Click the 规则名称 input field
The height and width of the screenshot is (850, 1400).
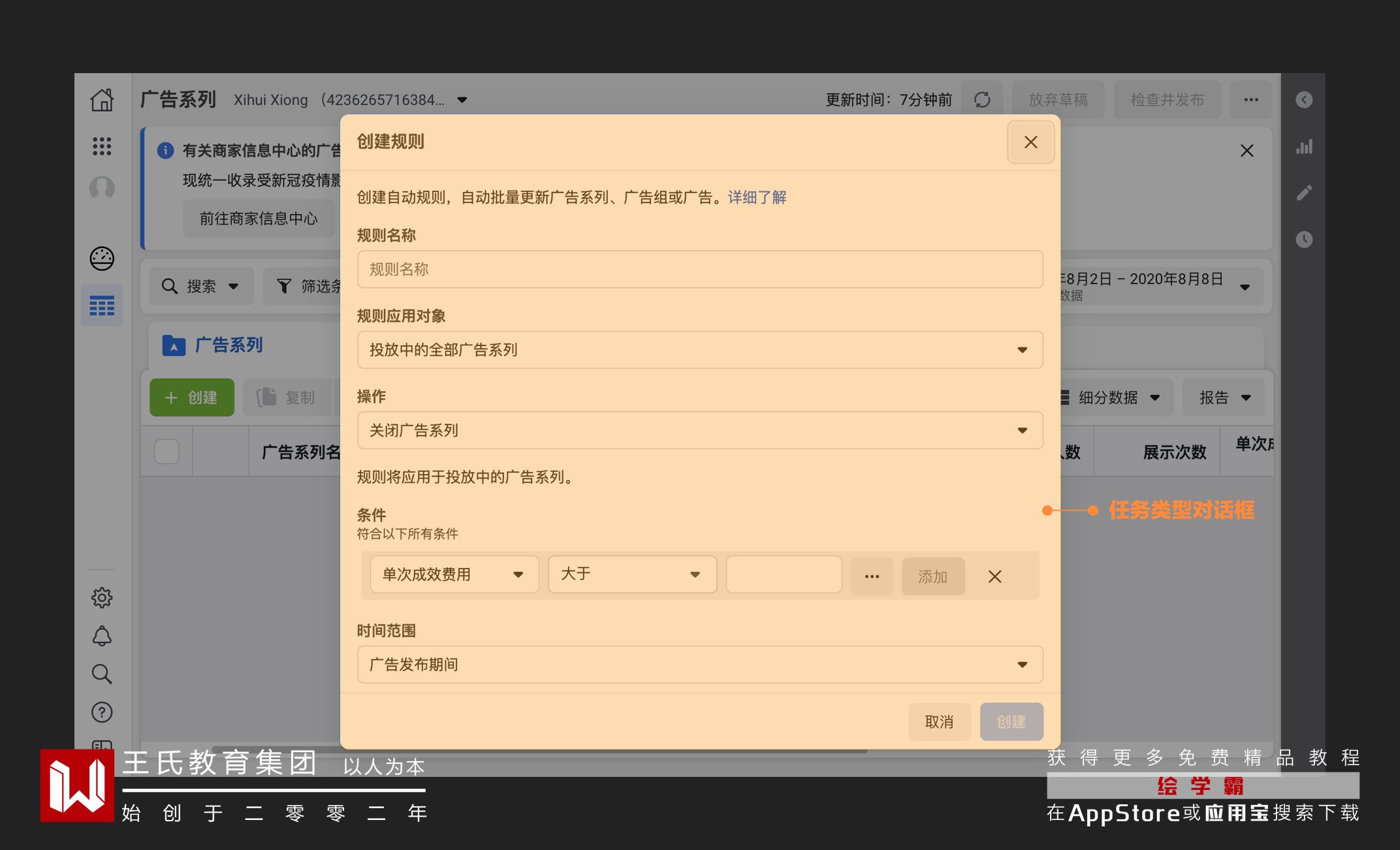click(x=699, y=269)
